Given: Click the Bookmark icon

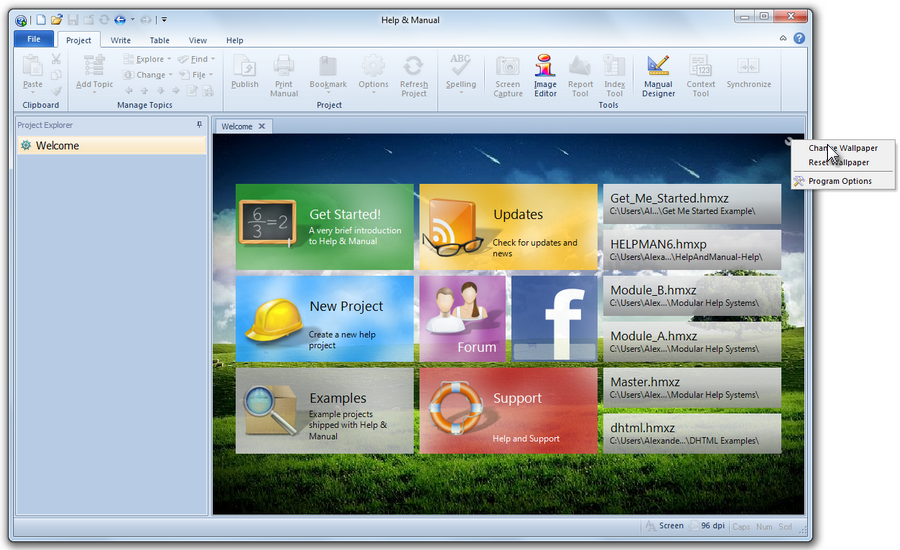Looking at the screenshot, I should point(328,65).
